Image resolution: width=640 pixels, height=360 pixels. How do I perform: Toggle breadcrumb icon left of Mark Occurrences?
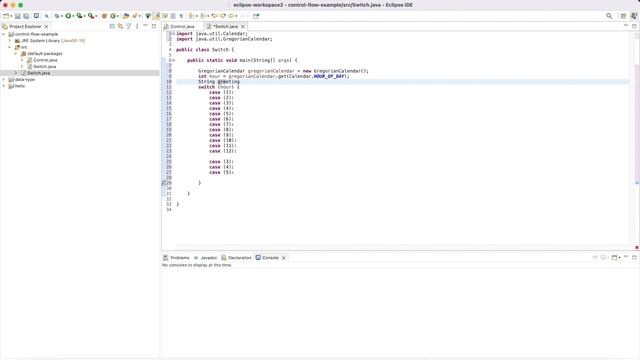click(148, 16)
